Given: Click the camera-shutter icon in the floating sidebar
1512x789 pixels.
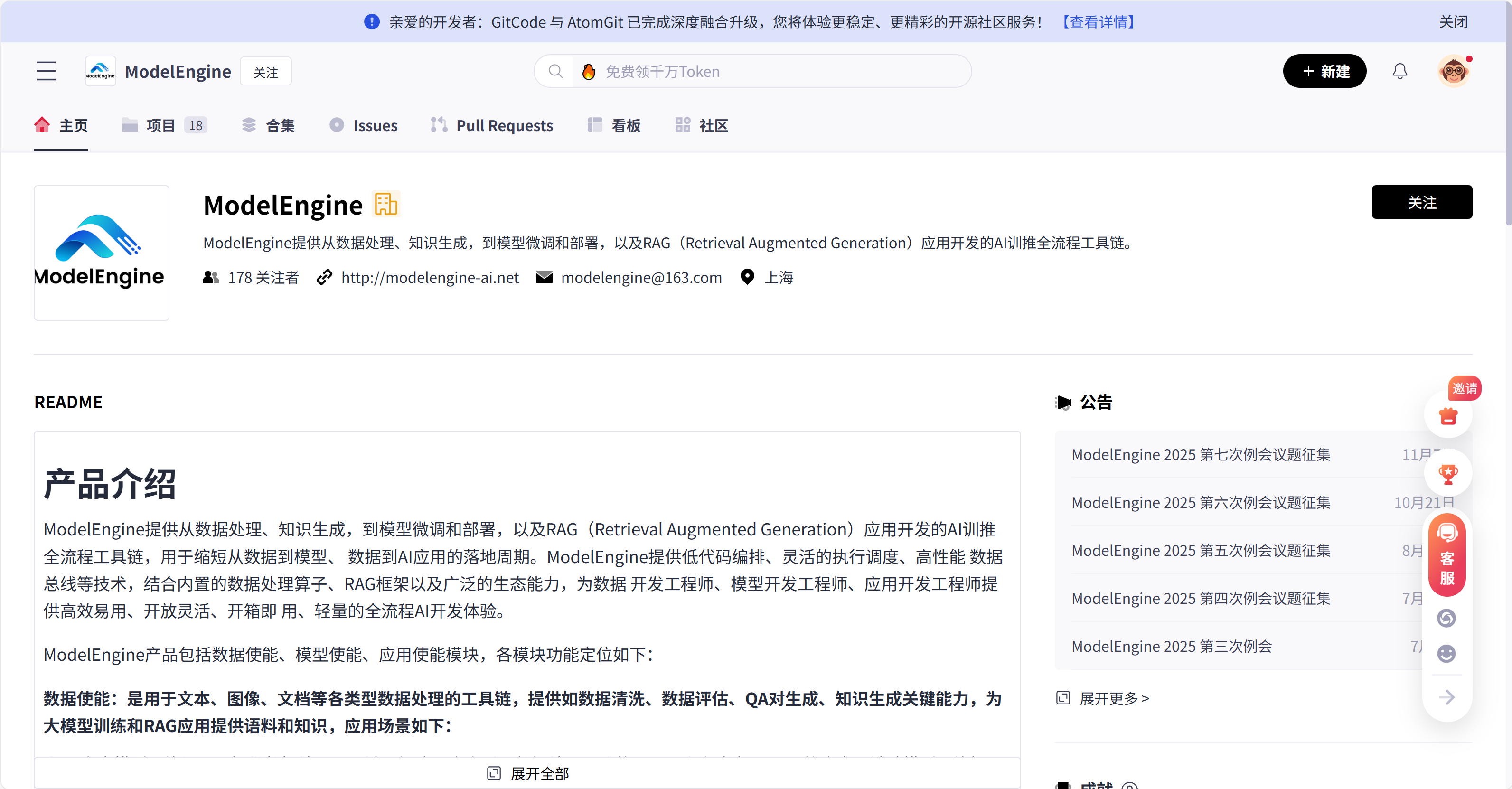Looking at the screenshot, I should 1446,618.
